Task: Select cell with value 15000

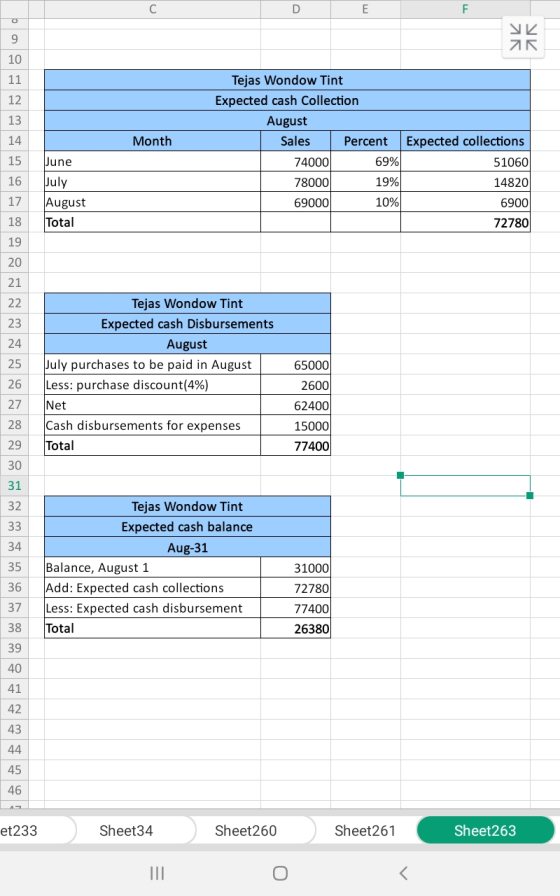Action: coord(295,425)
